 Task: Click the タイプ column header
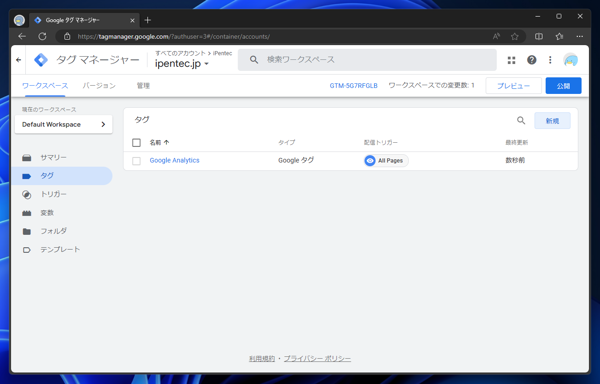(x=286, y=142)
